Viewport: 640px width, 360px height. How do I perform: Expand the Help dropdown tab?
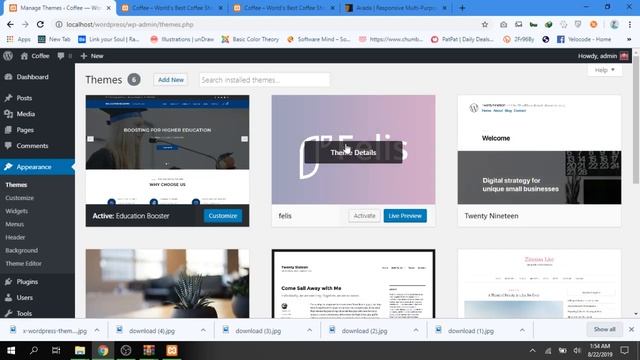[604, 70]
